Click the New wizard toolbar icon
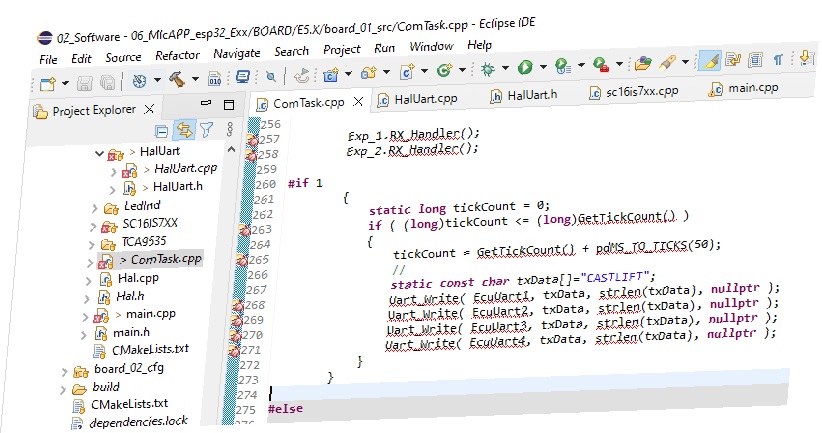This screenshot has height=433, width=822. [48, 84]
